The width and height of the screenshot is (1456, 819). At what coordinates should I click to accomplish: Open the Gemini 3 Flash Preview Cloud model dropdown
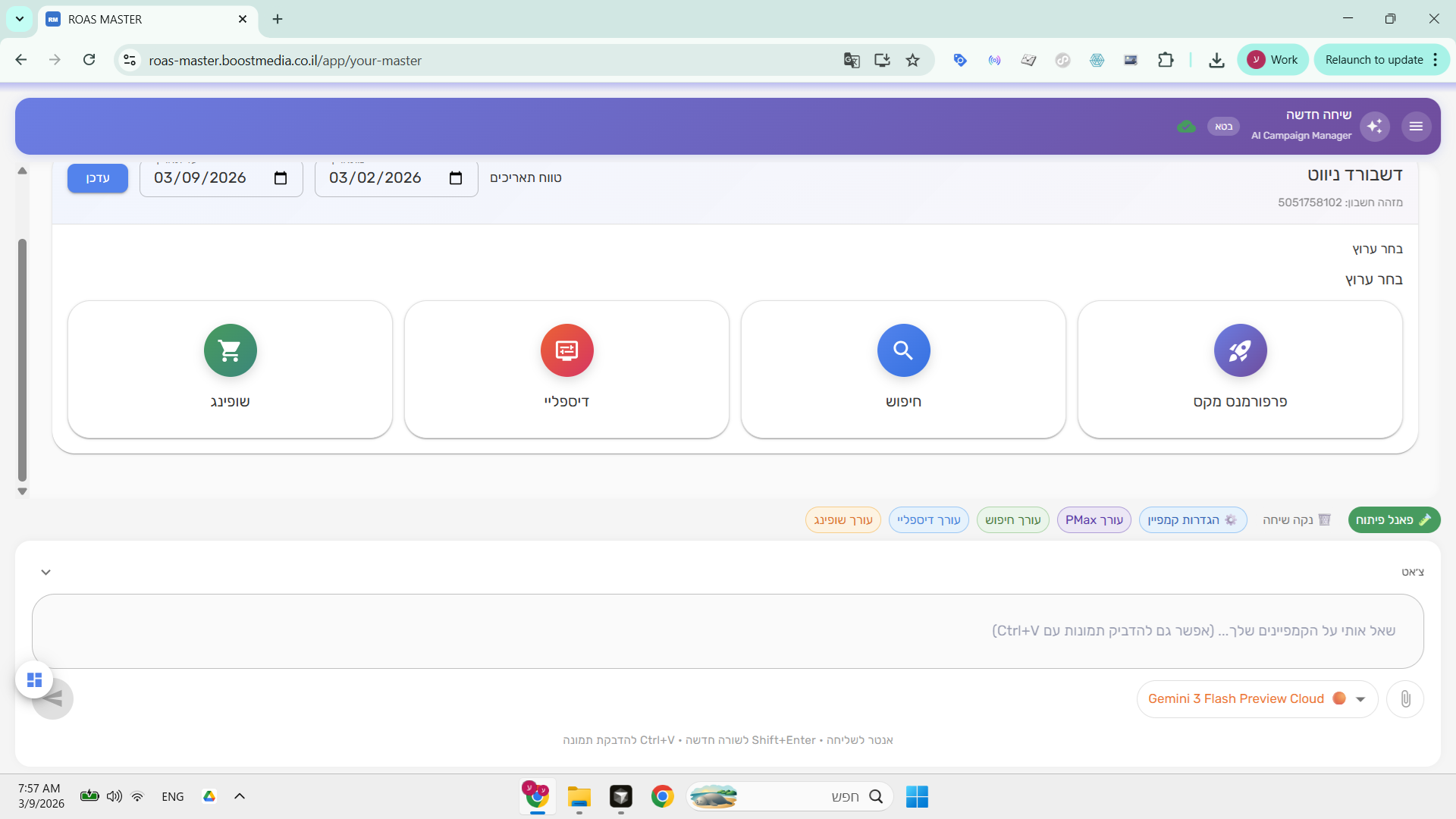coord(1361,698)
